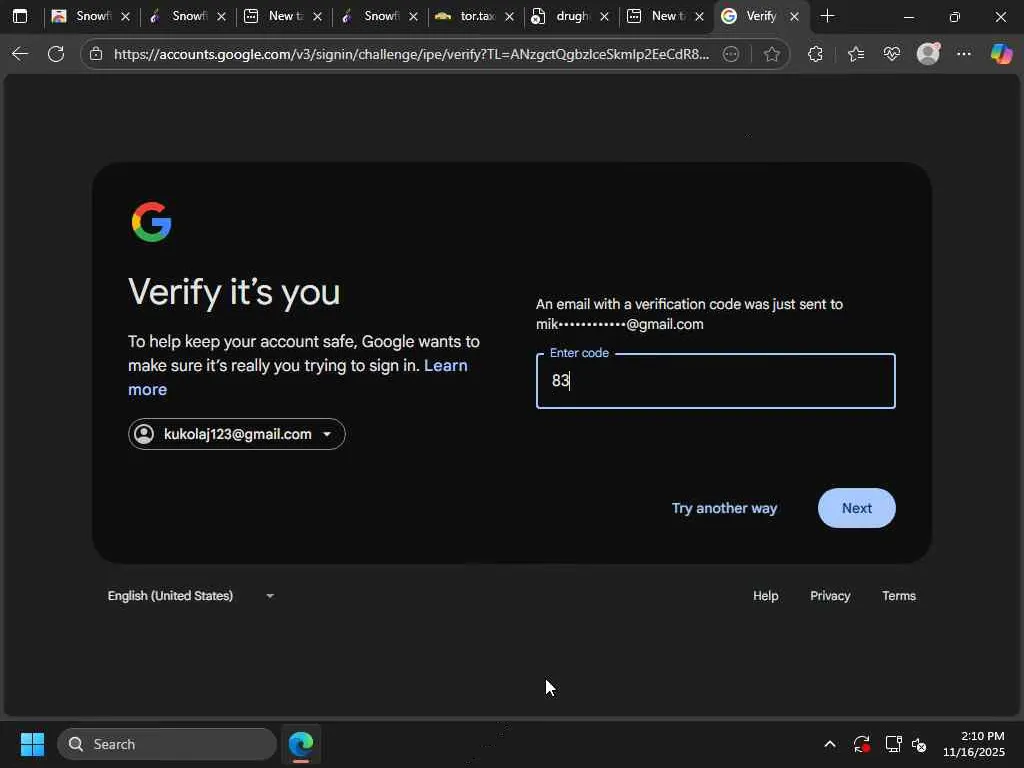Close the Verify tab
This screenshot has width=1024, height=768.
pos(794,16)
